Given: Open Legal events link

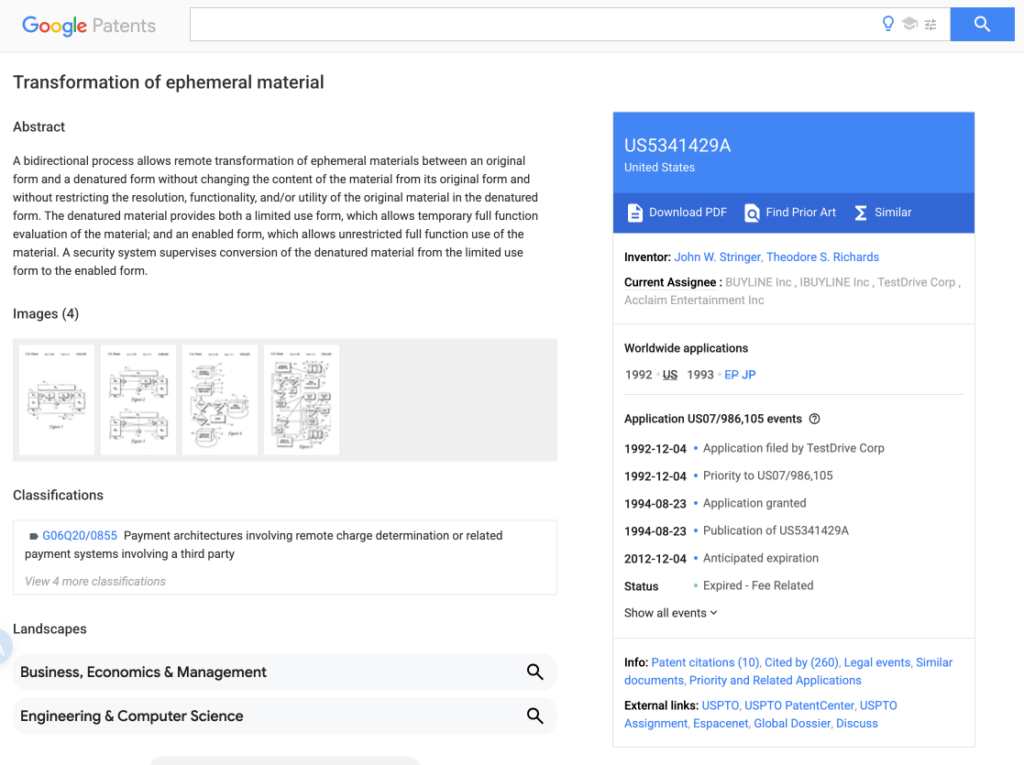Looking at the screenshot, I should [x=877, y=662].
